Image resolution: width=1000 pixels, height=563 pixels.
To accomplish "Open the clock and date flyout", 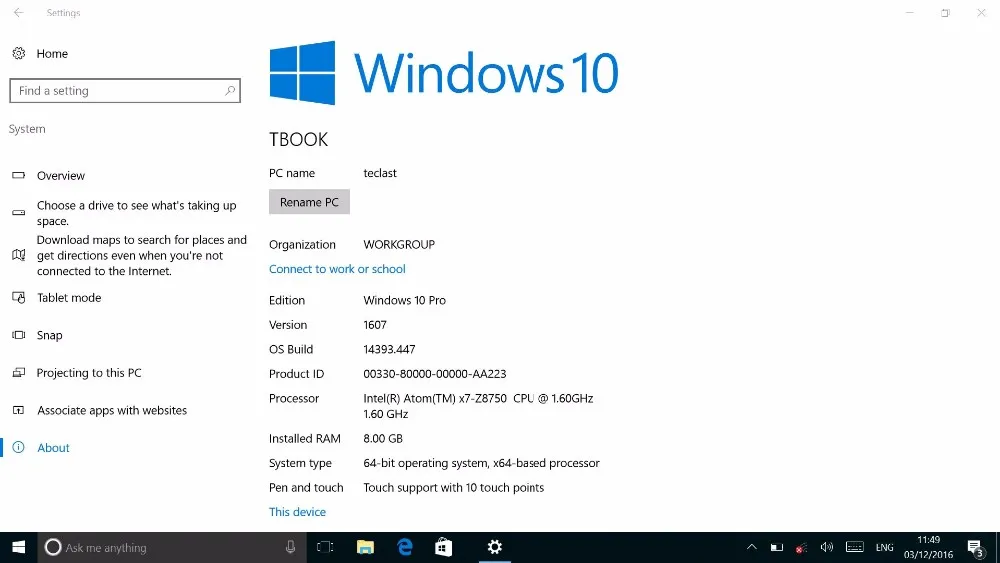I will point(929,547).
